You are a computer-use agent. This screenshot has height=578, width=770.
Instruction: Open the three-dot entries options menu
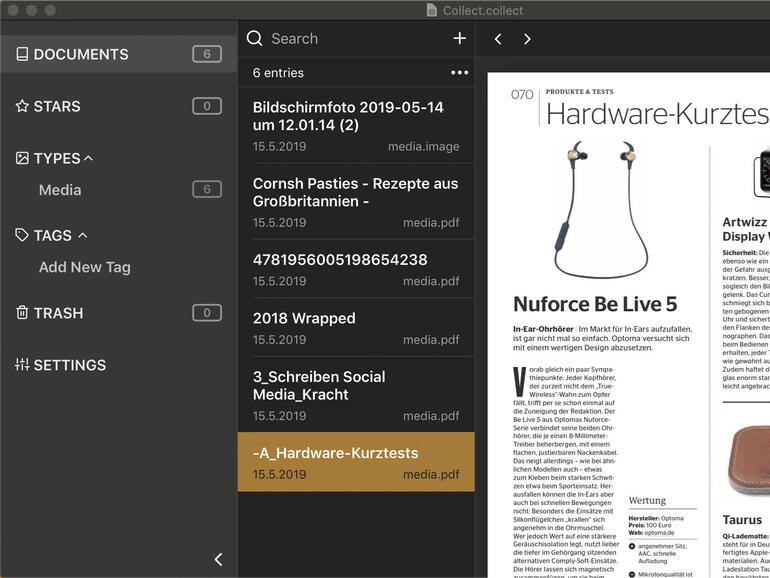coord(460,73)
